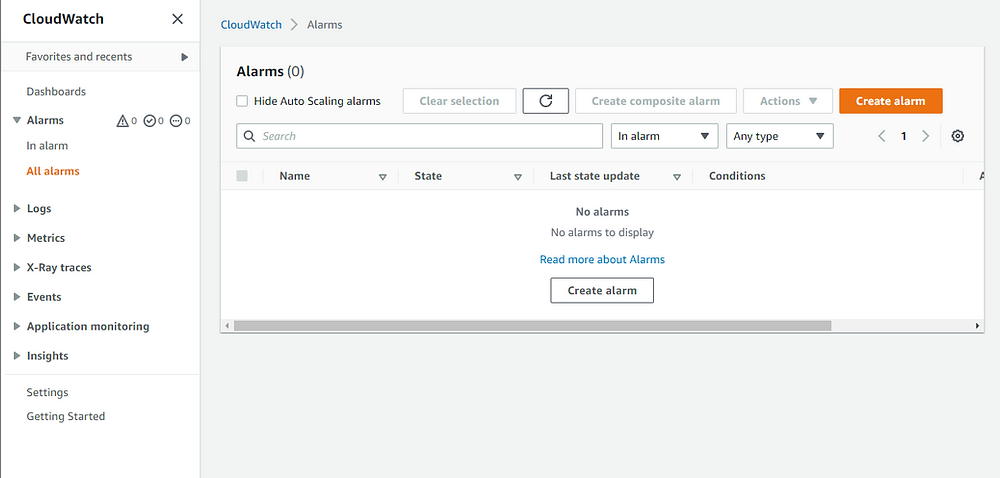Sort by Last state update arrow
The height and width of the screenshot is (478, 1000).
[x=677, y=177]
